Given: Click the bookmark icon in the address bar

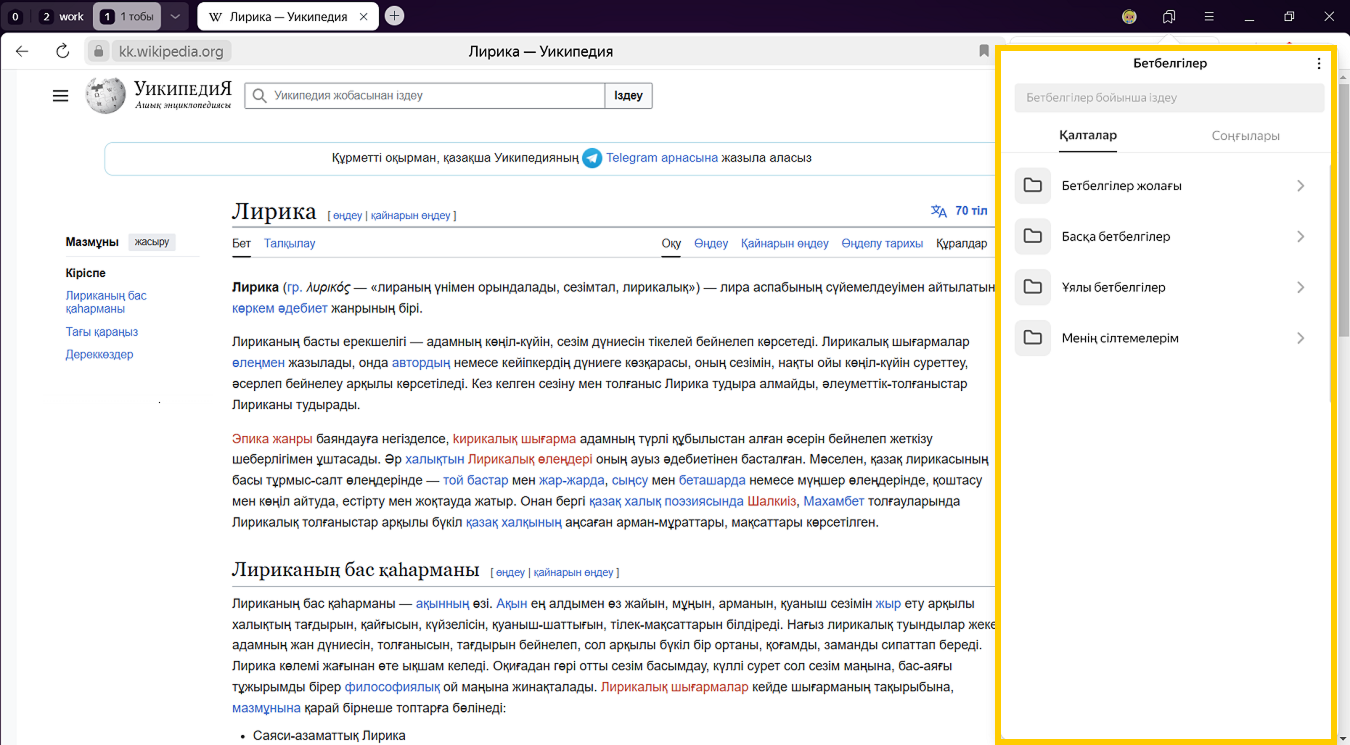Looking at the screenshot, I should tap(984, 51).
